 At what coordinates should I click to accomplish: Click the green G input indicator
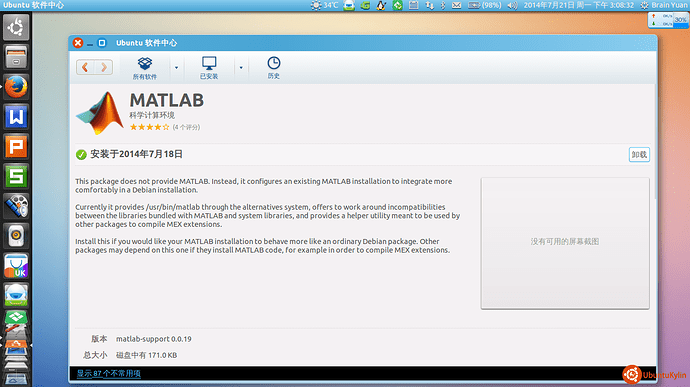tap(365, 5)
